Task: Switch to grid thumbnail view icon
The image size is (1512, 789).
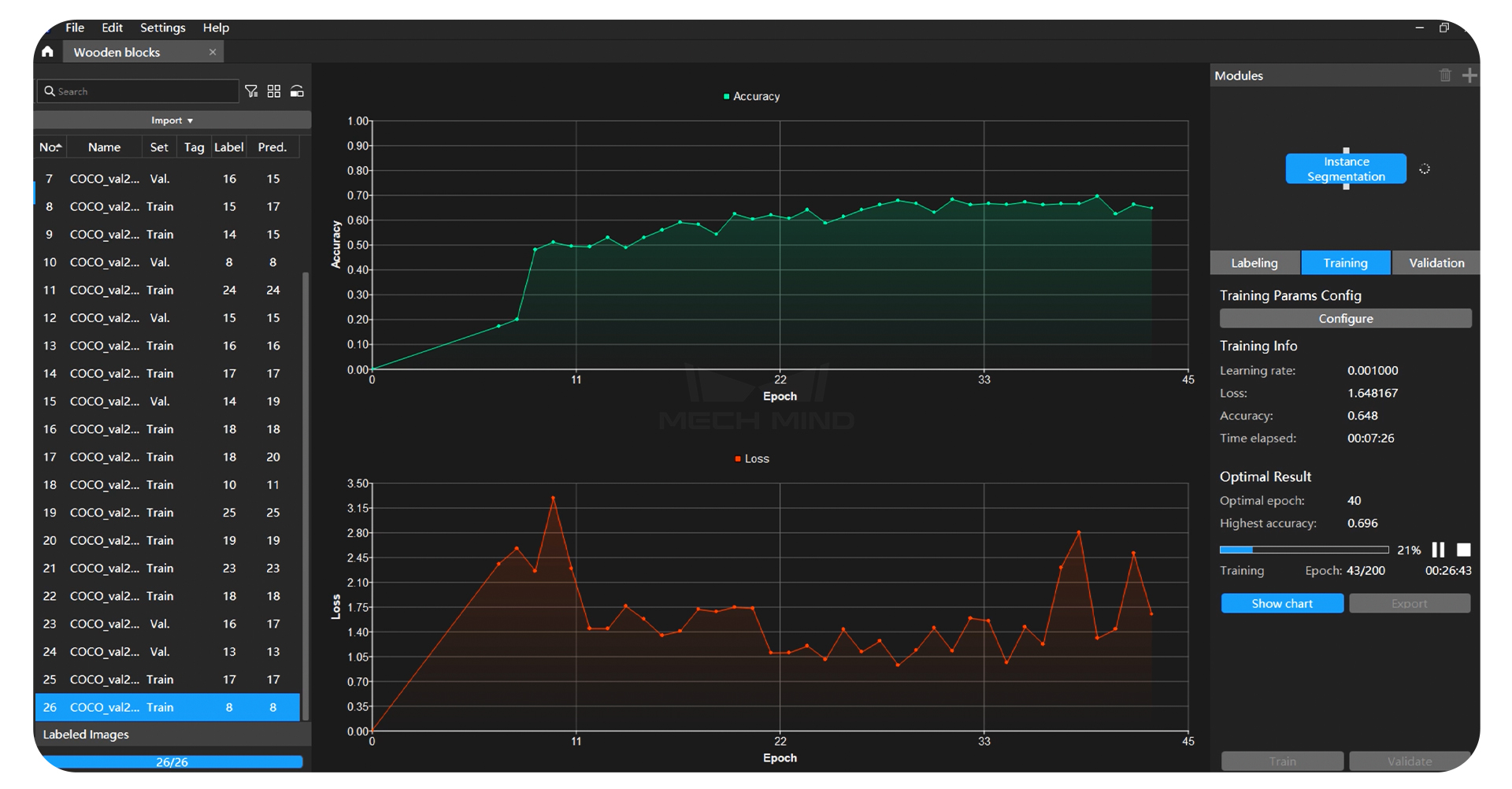Action: [274, 91]
